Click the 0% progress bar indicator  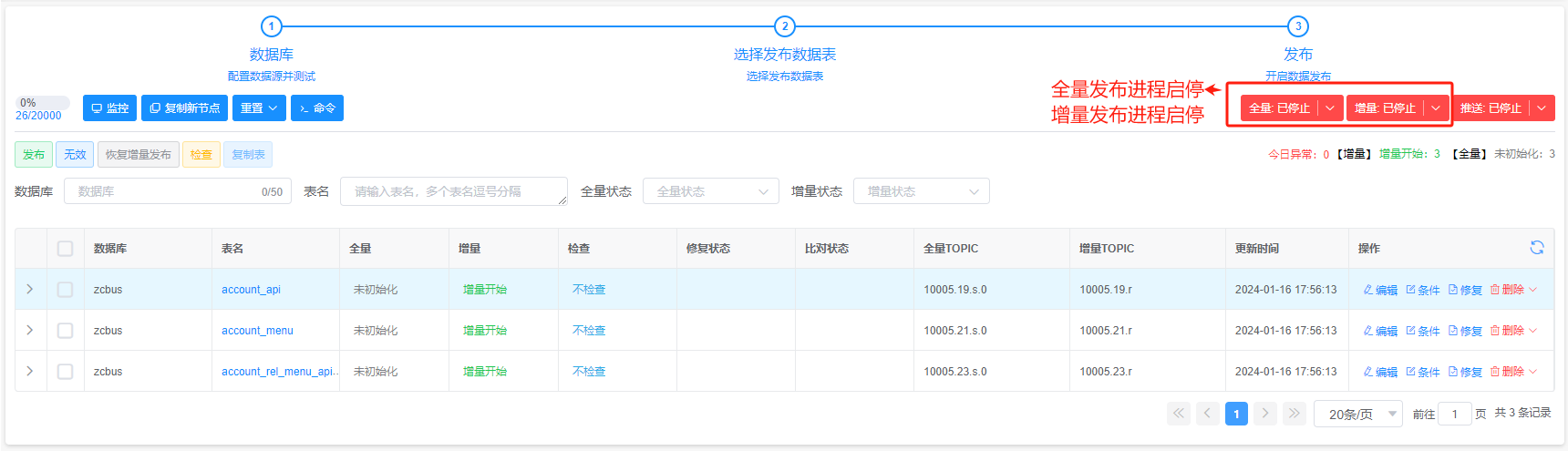[x=42, y=103]
